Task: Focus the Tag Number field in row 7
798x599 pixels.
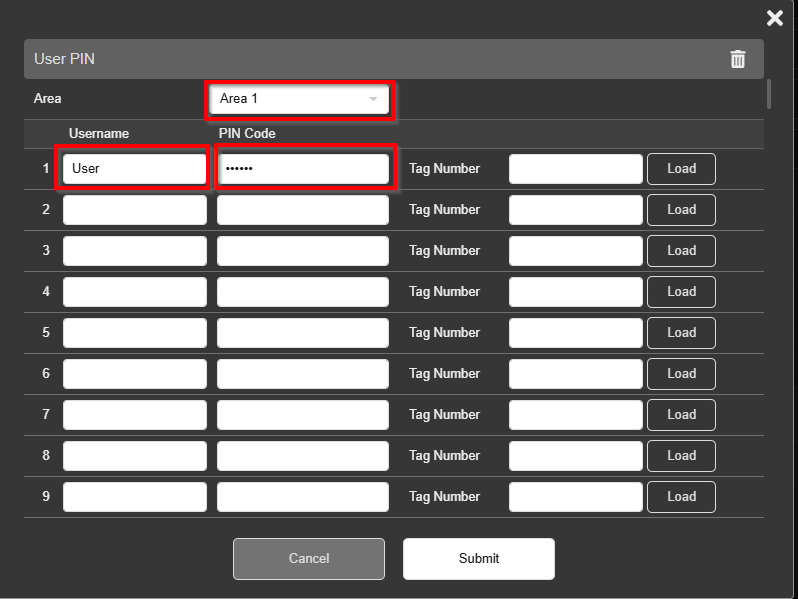Action: [x=575, y=415]
